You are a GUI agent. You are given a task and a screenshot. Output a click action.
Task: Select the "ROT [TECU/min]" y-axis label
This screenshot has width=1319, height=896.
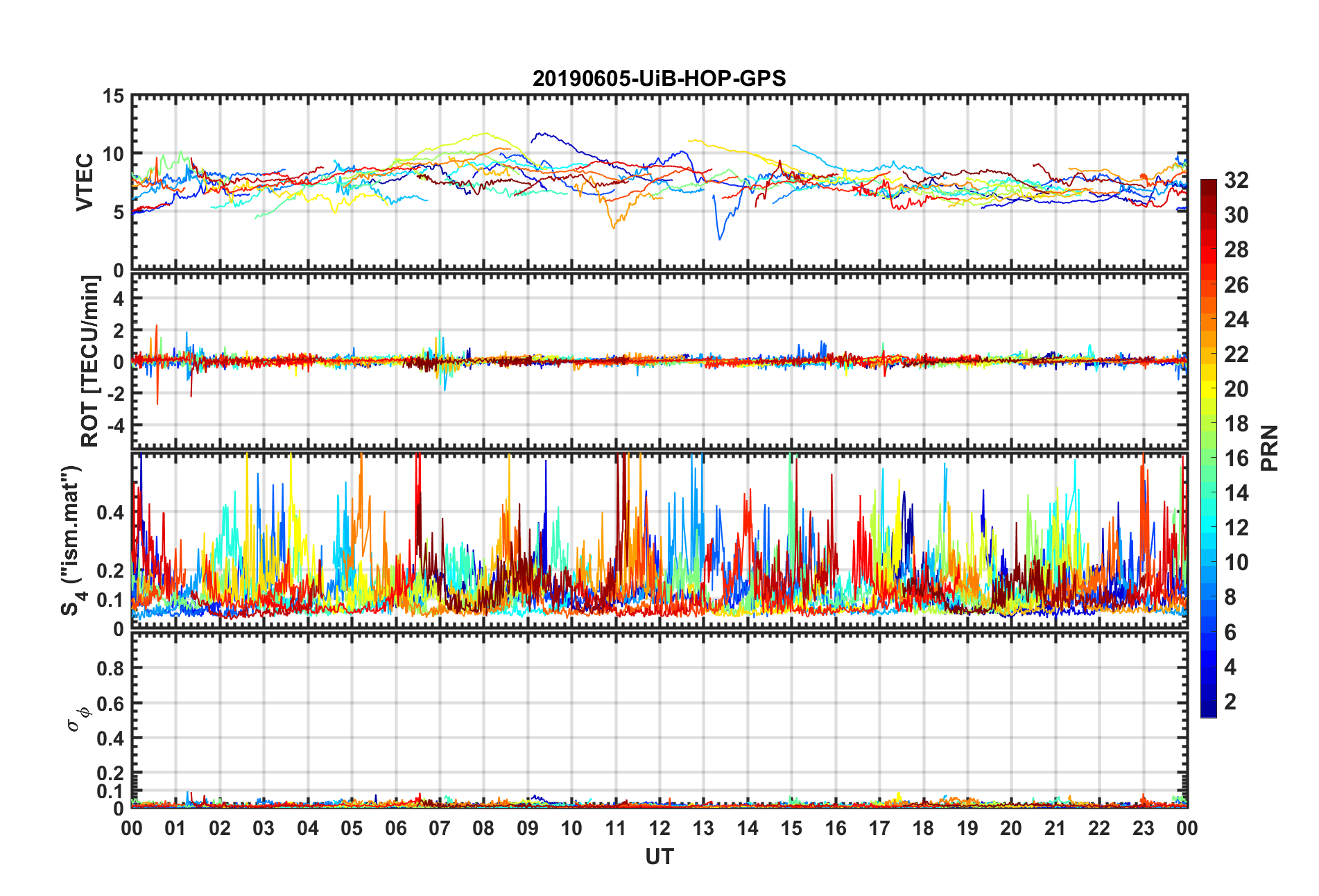click(x=90, y=361)
